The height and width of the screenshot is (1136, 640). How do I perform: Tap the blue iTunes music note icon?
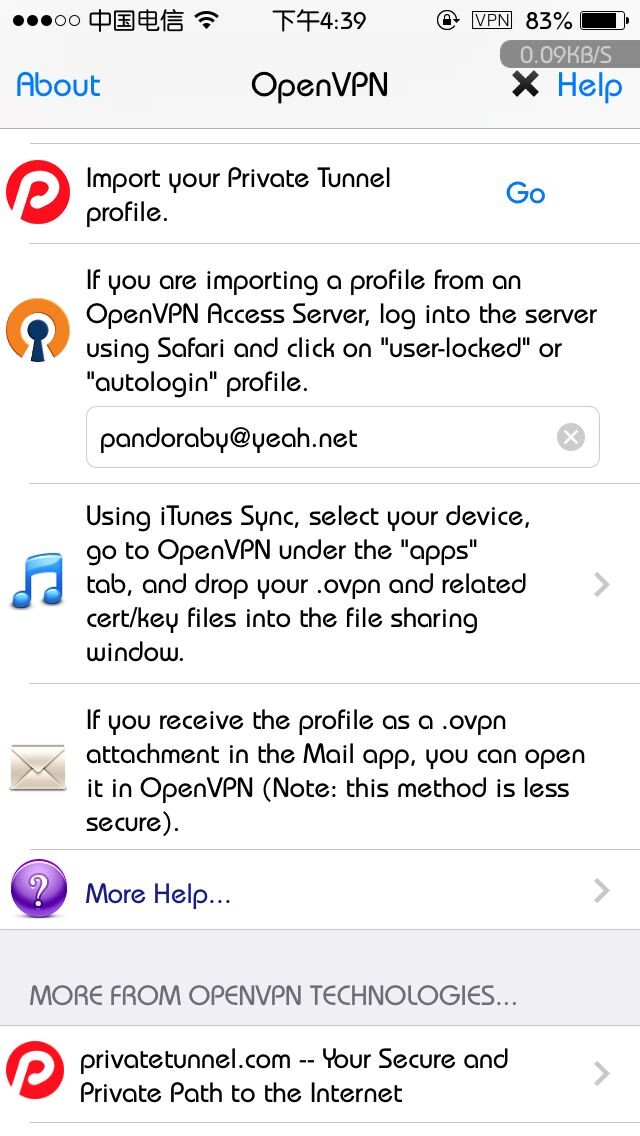[38, 583]
